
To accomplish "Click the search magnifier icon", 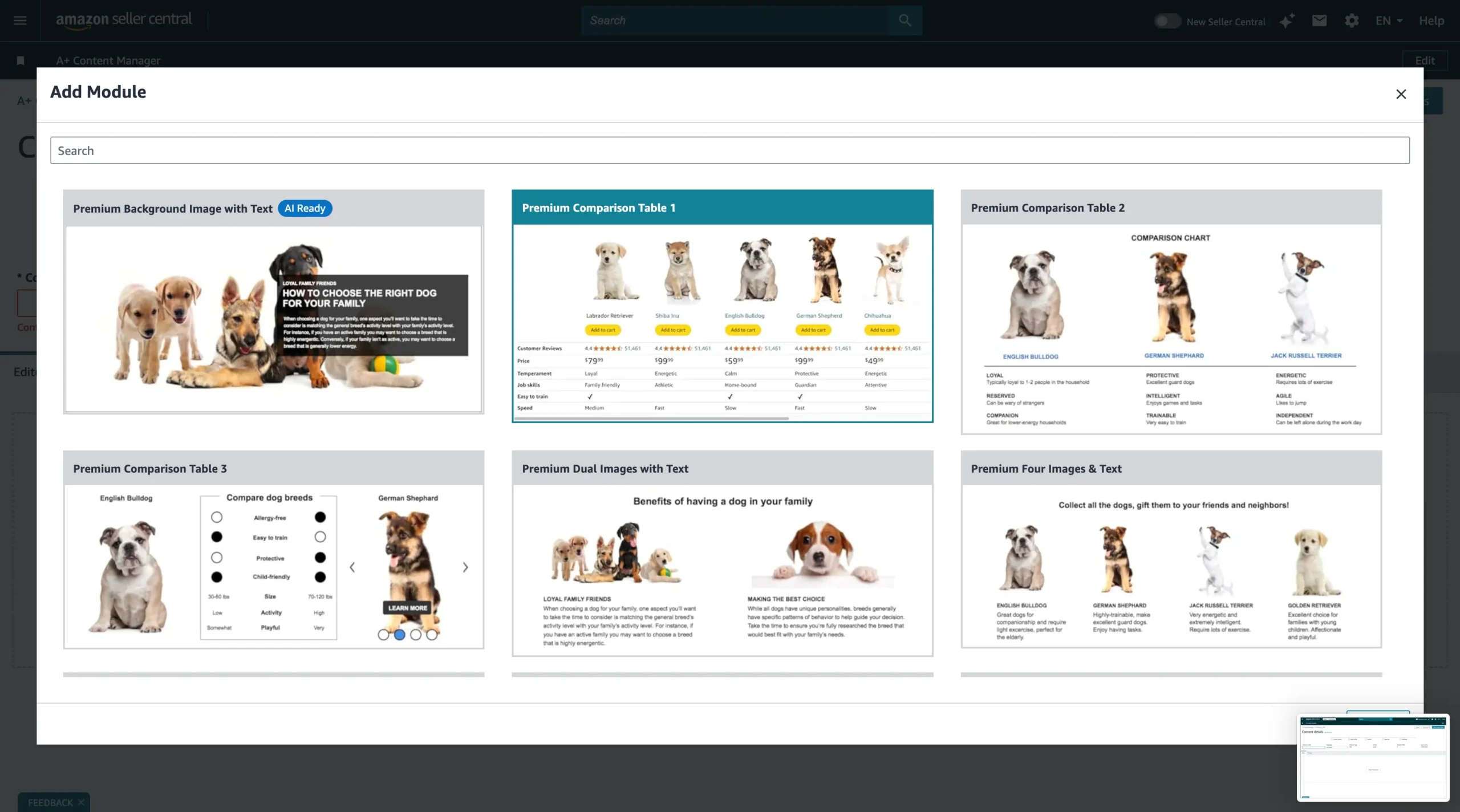I will pyautogui.click(x=905, y=21).
